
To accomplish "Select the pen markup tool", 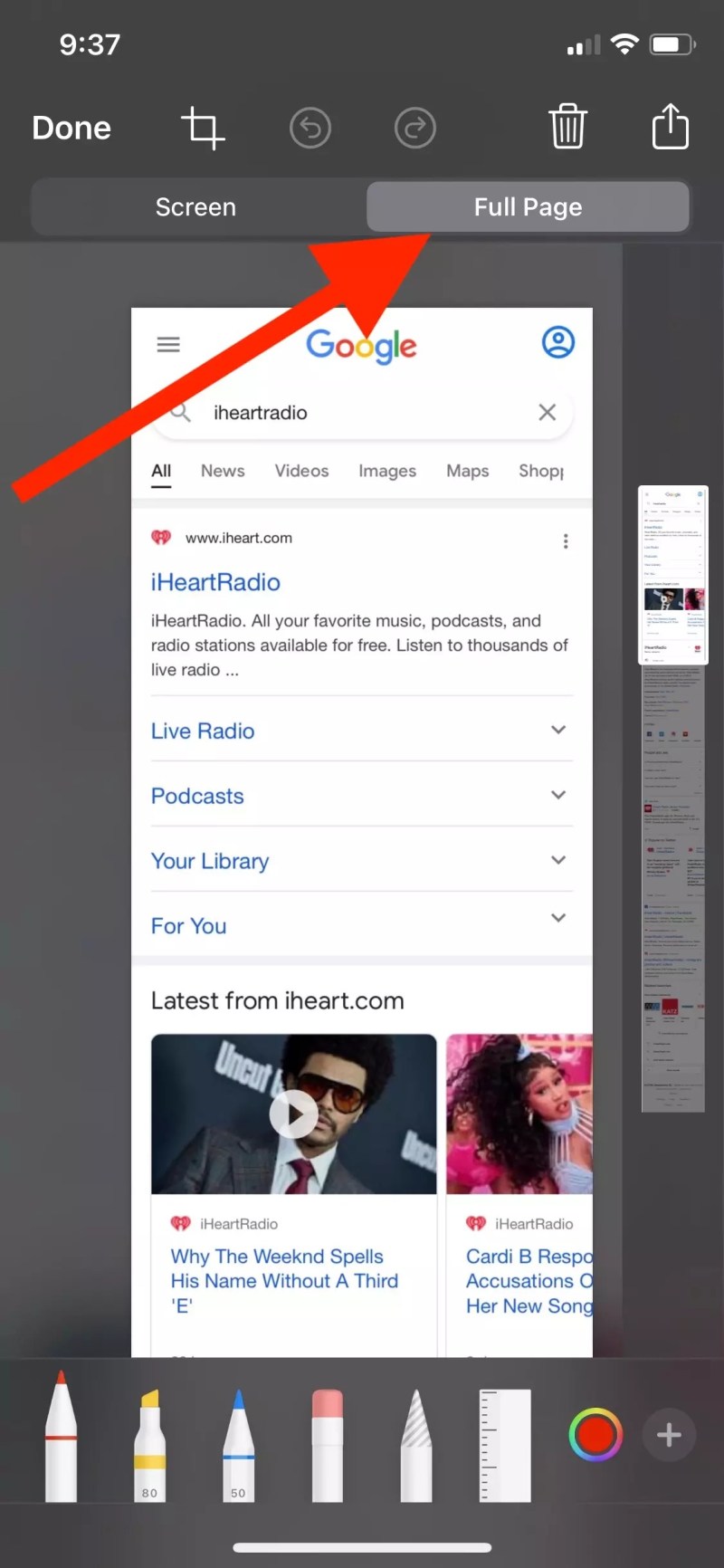I will click(x=61, y=1436).
